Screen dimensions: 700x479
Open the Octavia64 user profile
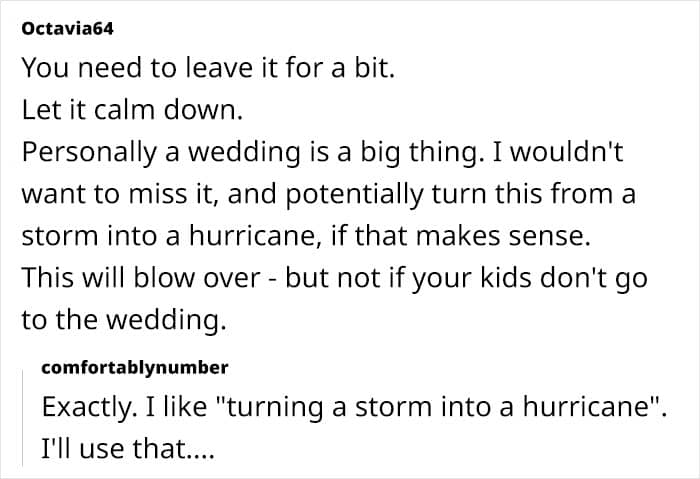pyautogui.click(x=66, y=31)
